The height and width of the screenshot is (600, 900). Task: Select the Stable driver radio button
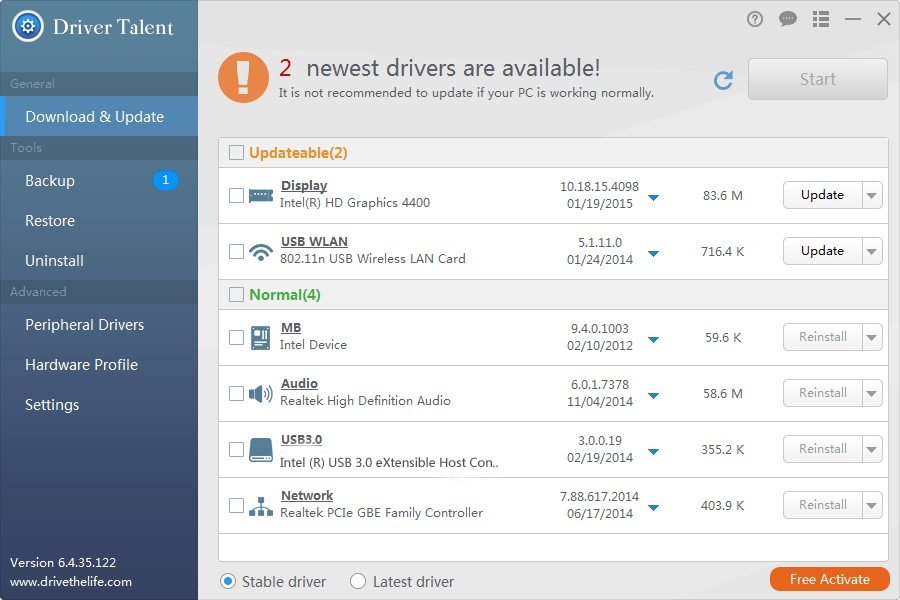(x=228, y=582)
